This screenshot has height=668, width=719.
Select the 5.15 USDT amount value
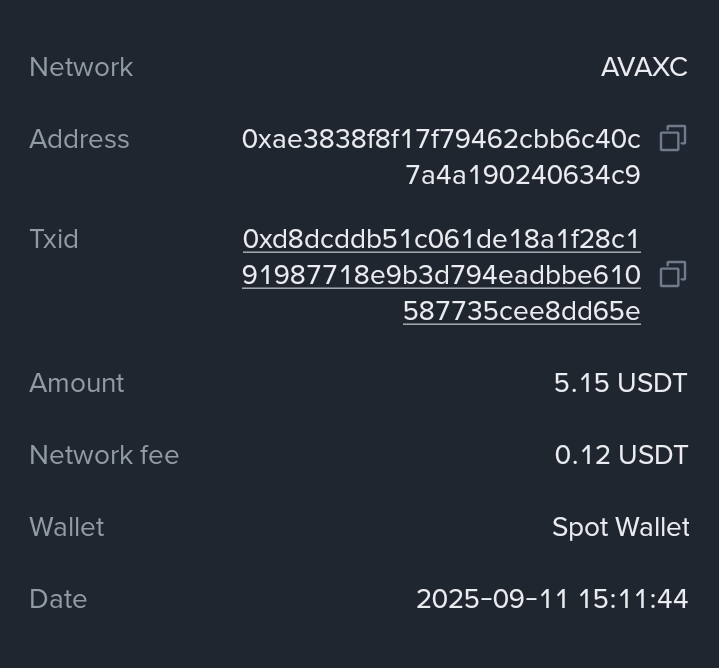620,384
